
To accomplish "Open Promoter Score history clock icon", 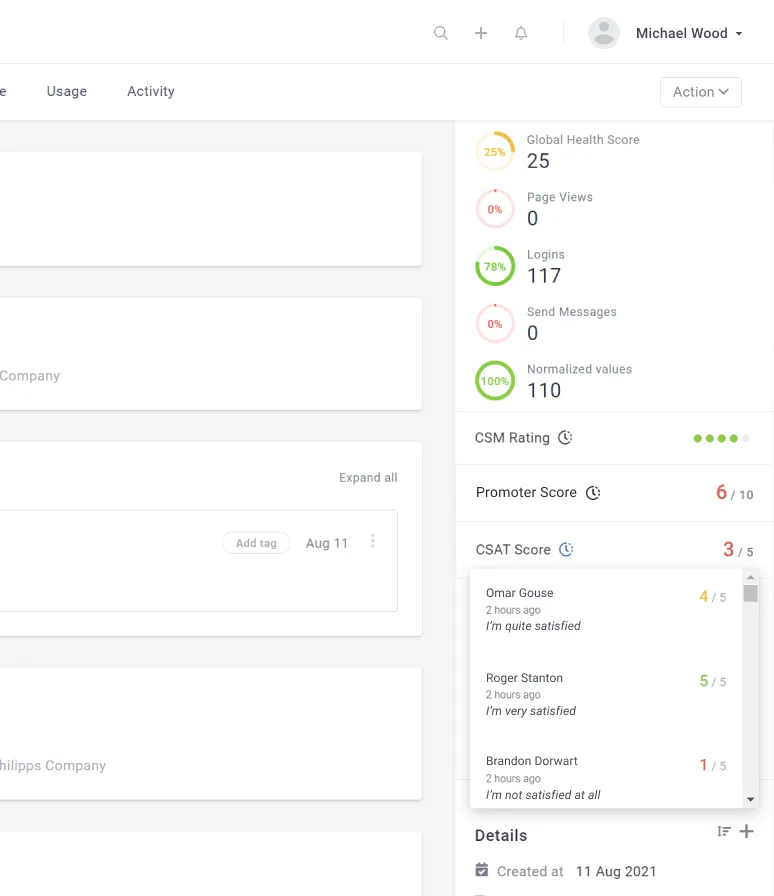I will [x=593, y=493].
